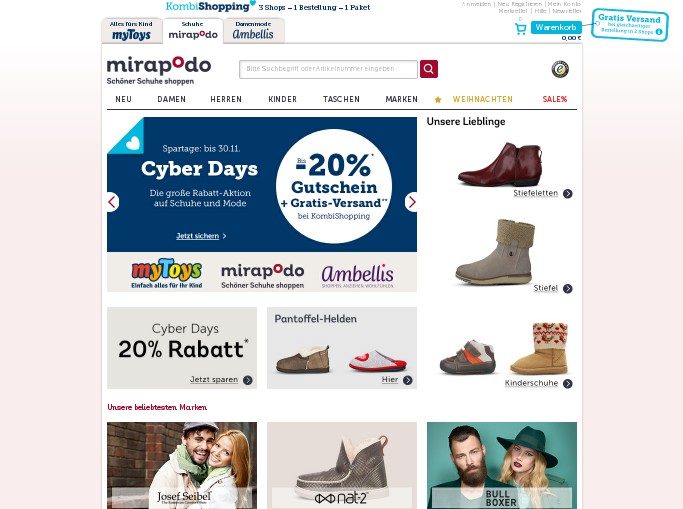Switch to the myToys shop tab
Viewport: 683px width, 509px height.
[x=132, y=30]
